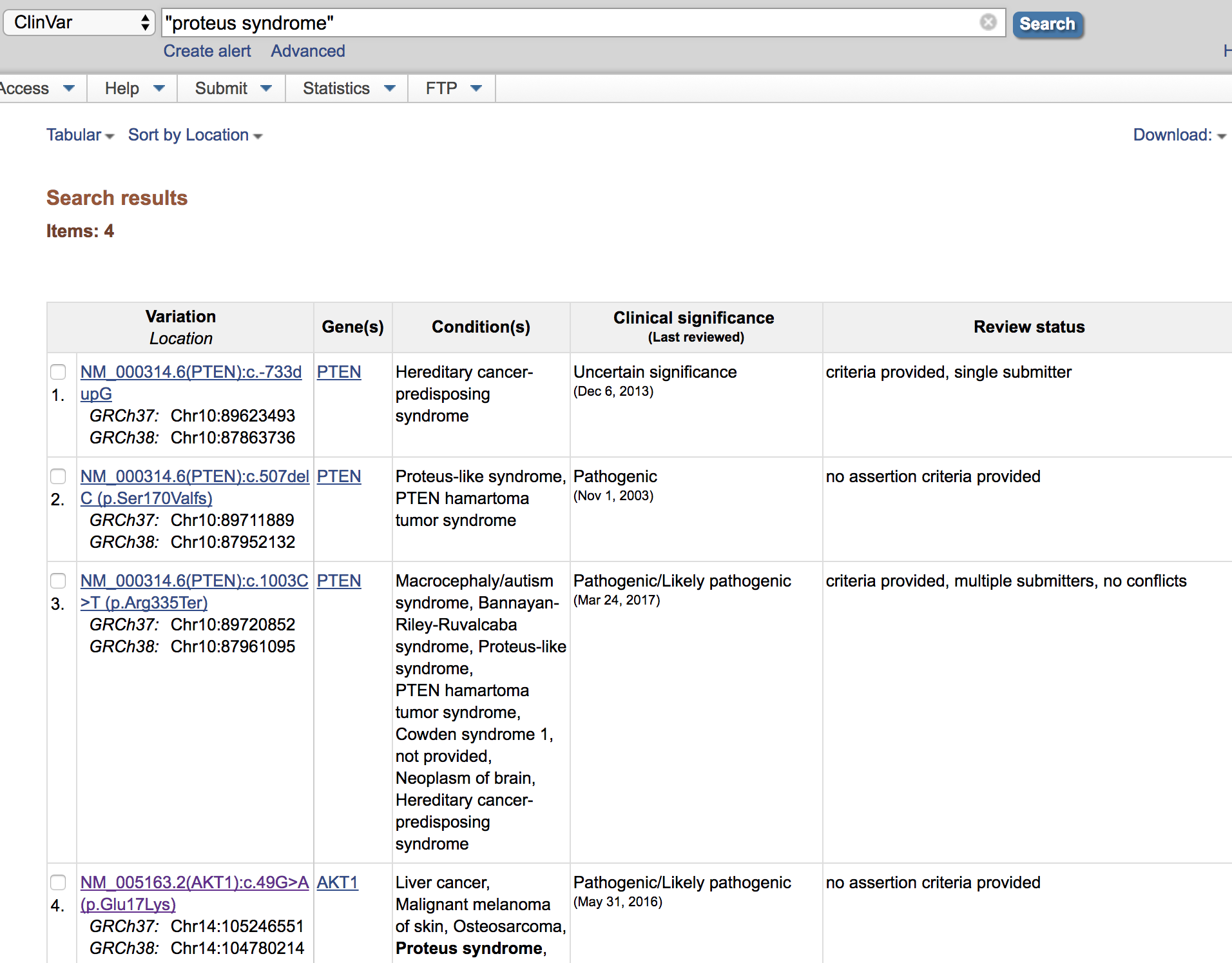1232x963 pixels.
Task: Open the Sort by Location dropdown
Action: [195, 135]
